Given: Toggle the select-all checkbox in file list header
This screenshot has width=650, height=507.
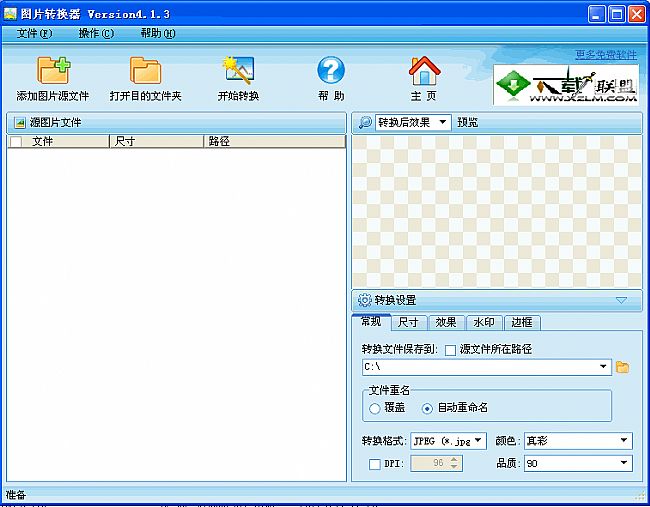Looking at the screenshot, I should pos(16,142).
